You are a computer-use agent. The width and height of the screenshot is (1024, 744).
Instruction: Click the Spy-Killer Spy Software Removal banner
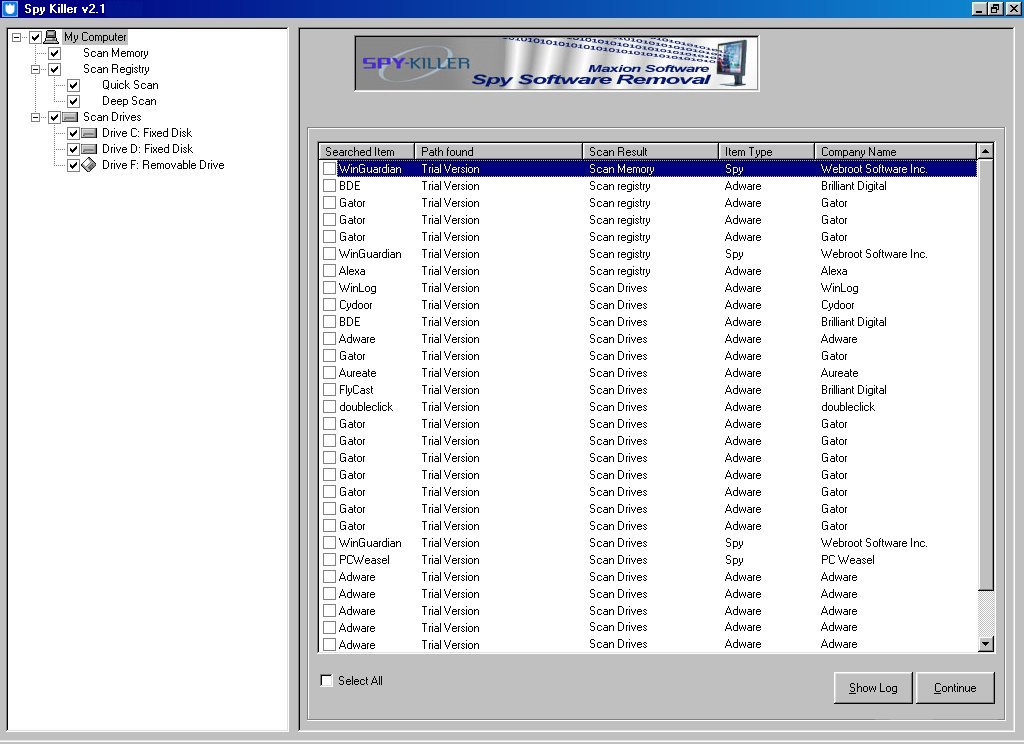556,63
